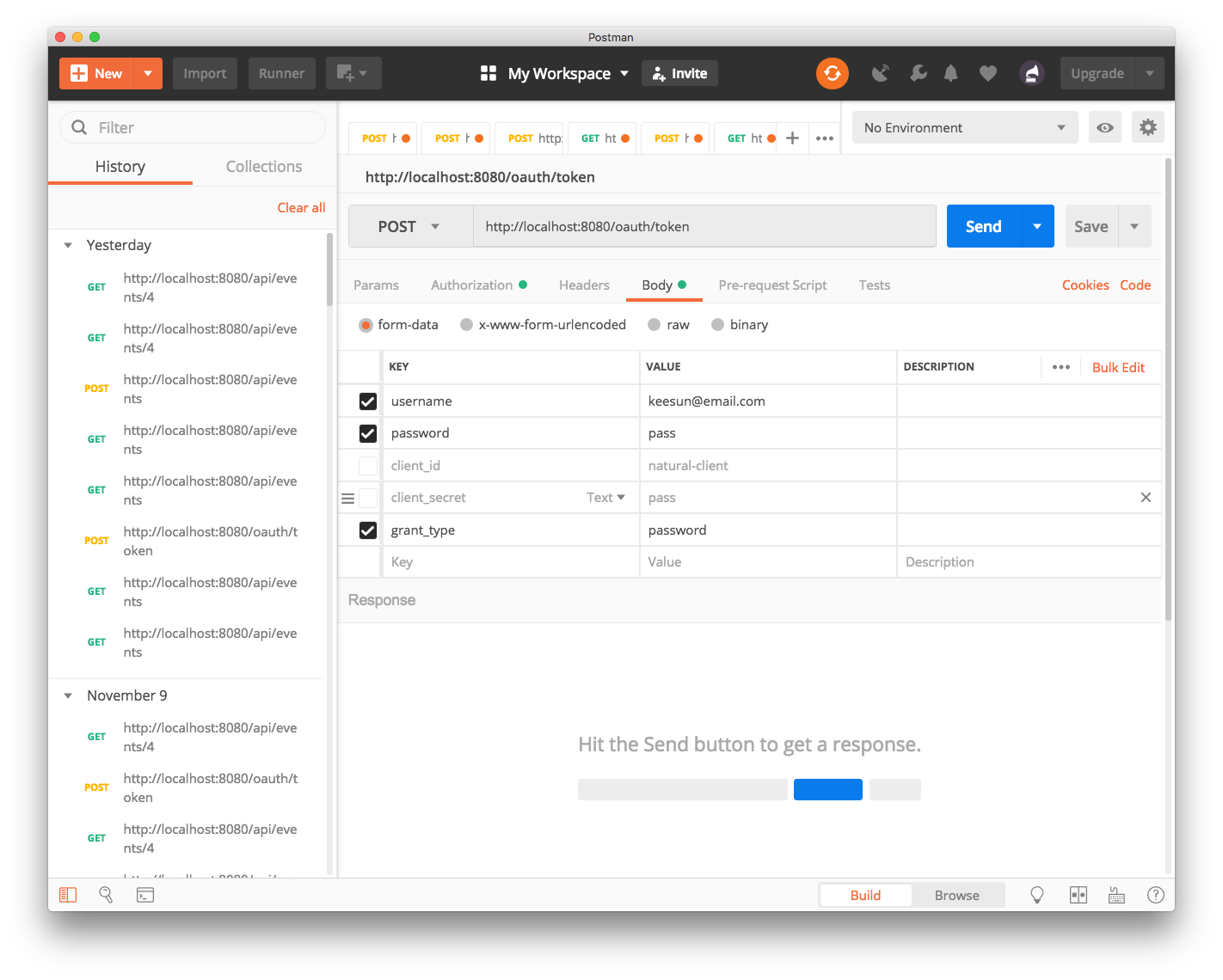The image size is (1223, 980).
Task: Open the new window icon button
Action: click(x=353, y=74)
